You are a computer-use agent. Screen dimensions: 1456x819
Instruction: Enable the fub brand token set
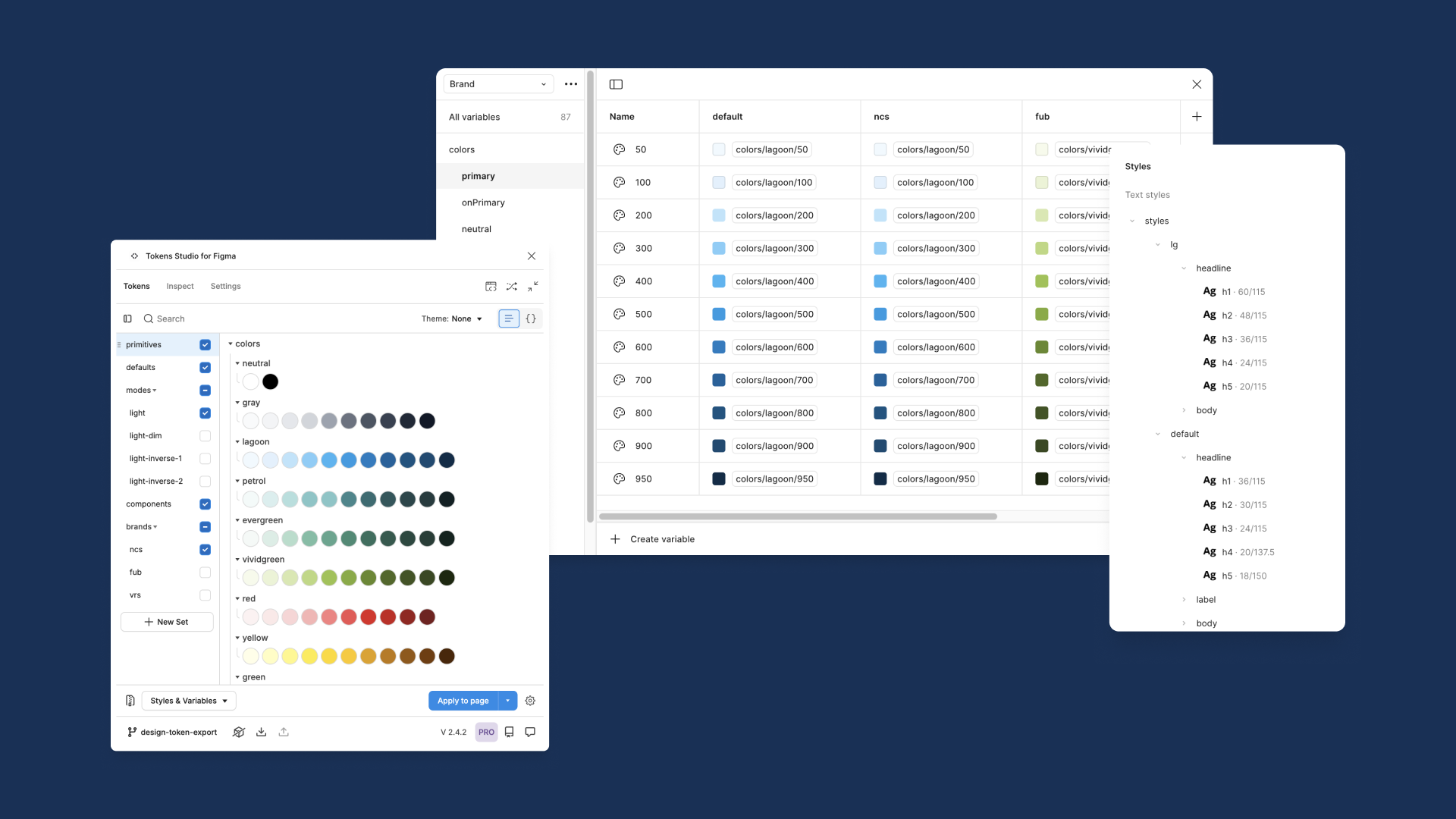(205, 573)
